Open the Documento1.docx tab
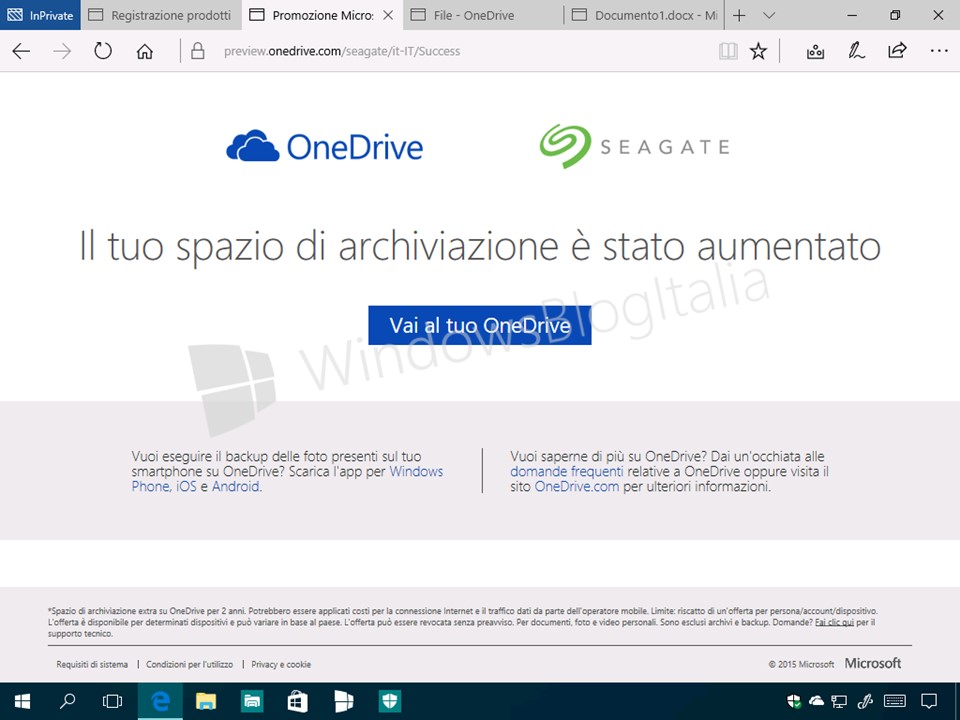This screenshot has height=720, width=960. 644,15
